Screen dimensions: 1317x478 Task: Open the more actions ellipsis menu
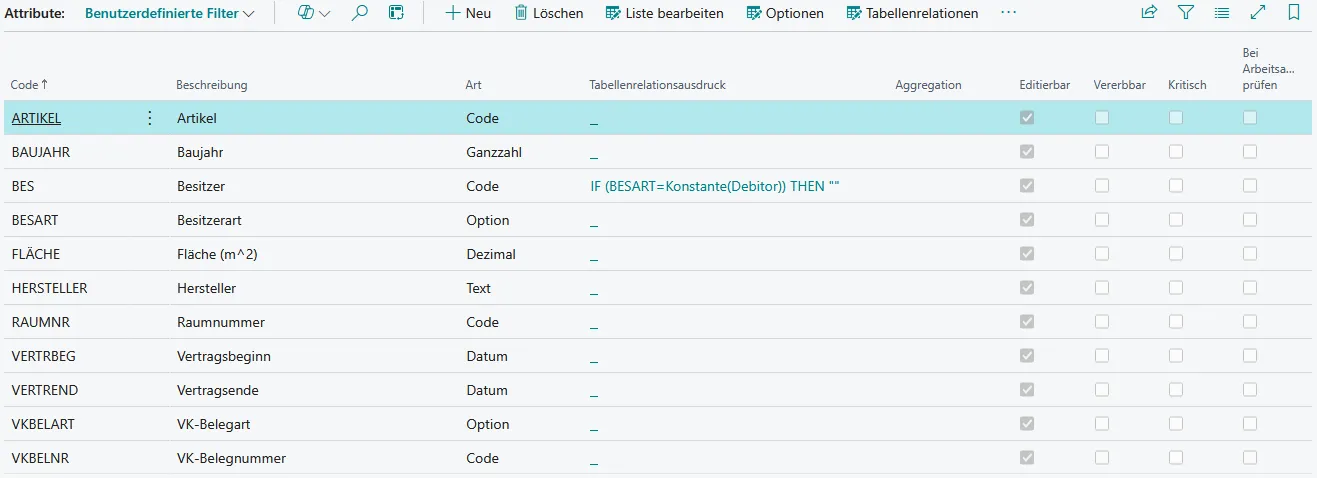[x=1008, y=13]
